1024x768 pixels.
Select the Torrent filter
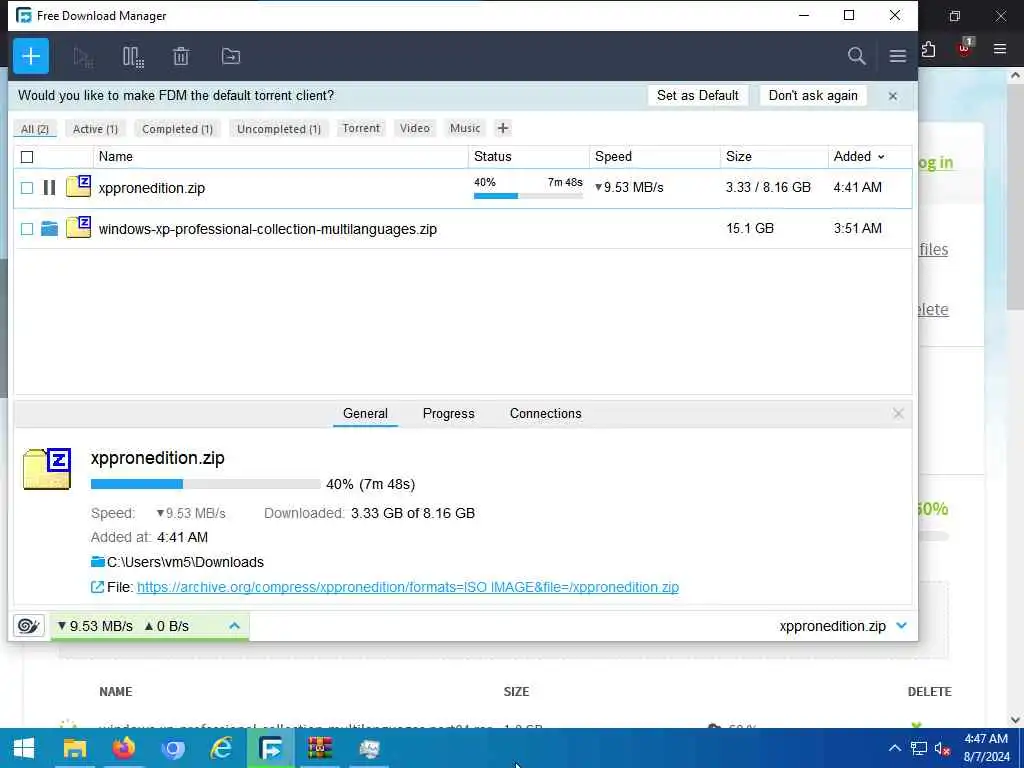tap(361, 128)
